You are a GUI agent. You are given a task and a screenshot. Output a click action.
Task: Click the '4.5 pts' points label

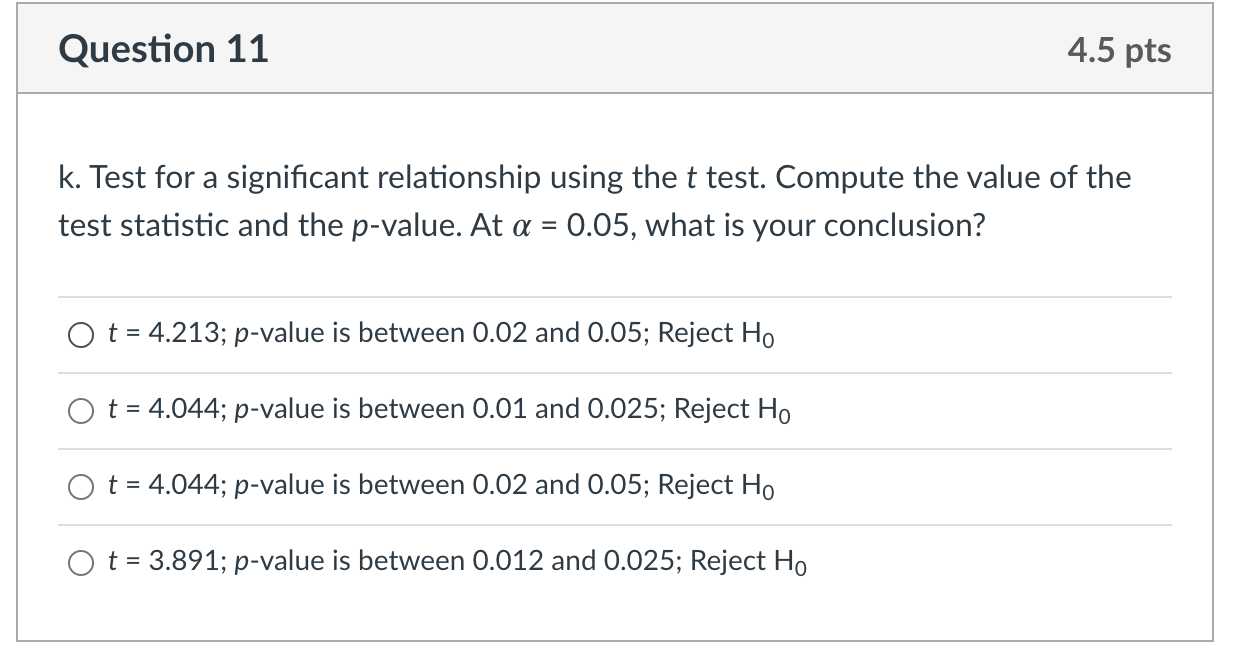(1118, 51)
